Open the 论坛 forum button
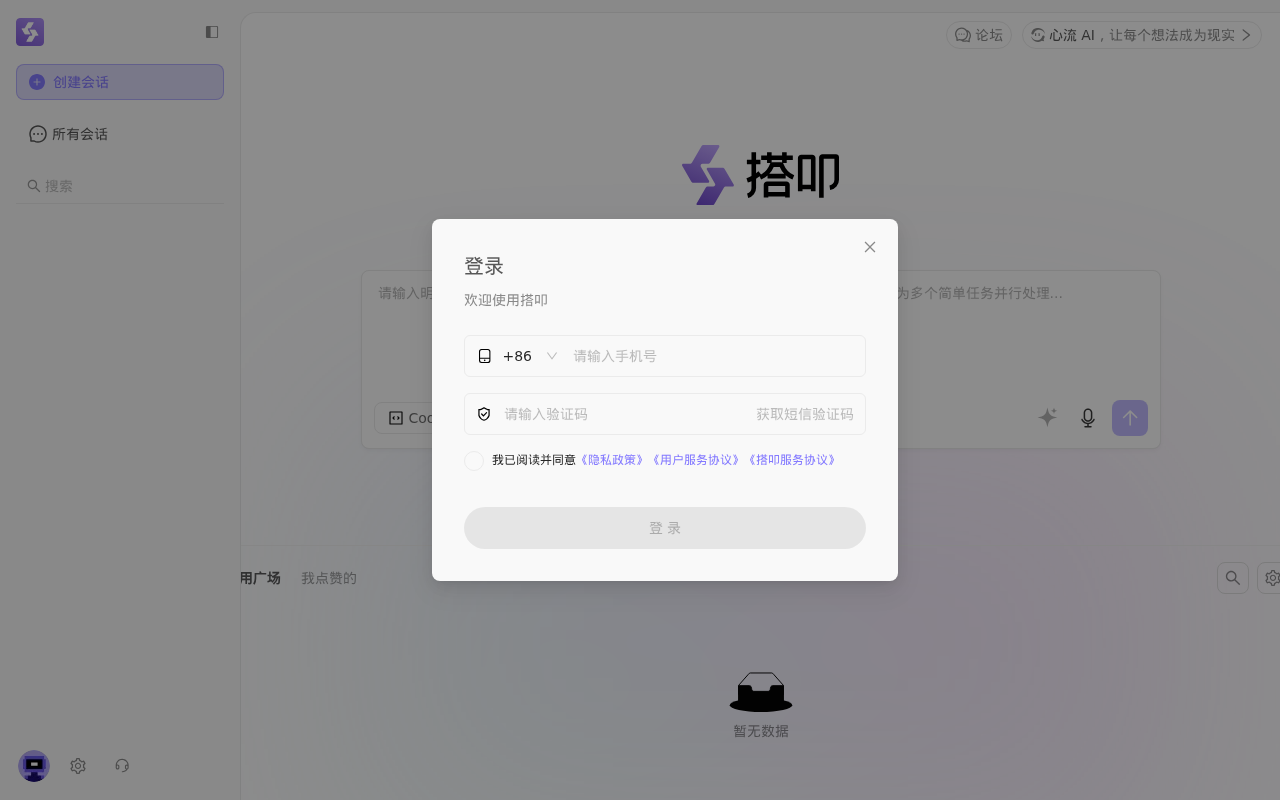Image resolution: width=1280 pixels, height=800 pixels. pos(979,35)
